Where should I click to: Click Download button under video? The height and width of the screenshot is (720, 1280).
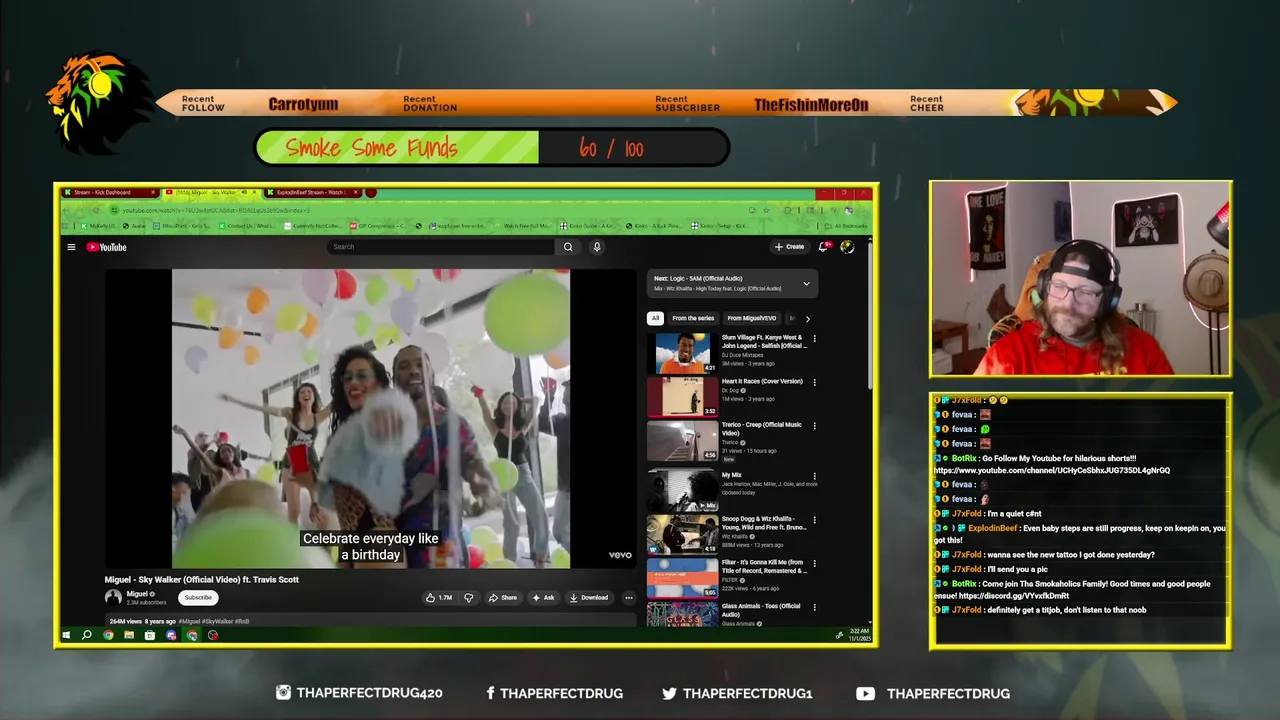588,598
